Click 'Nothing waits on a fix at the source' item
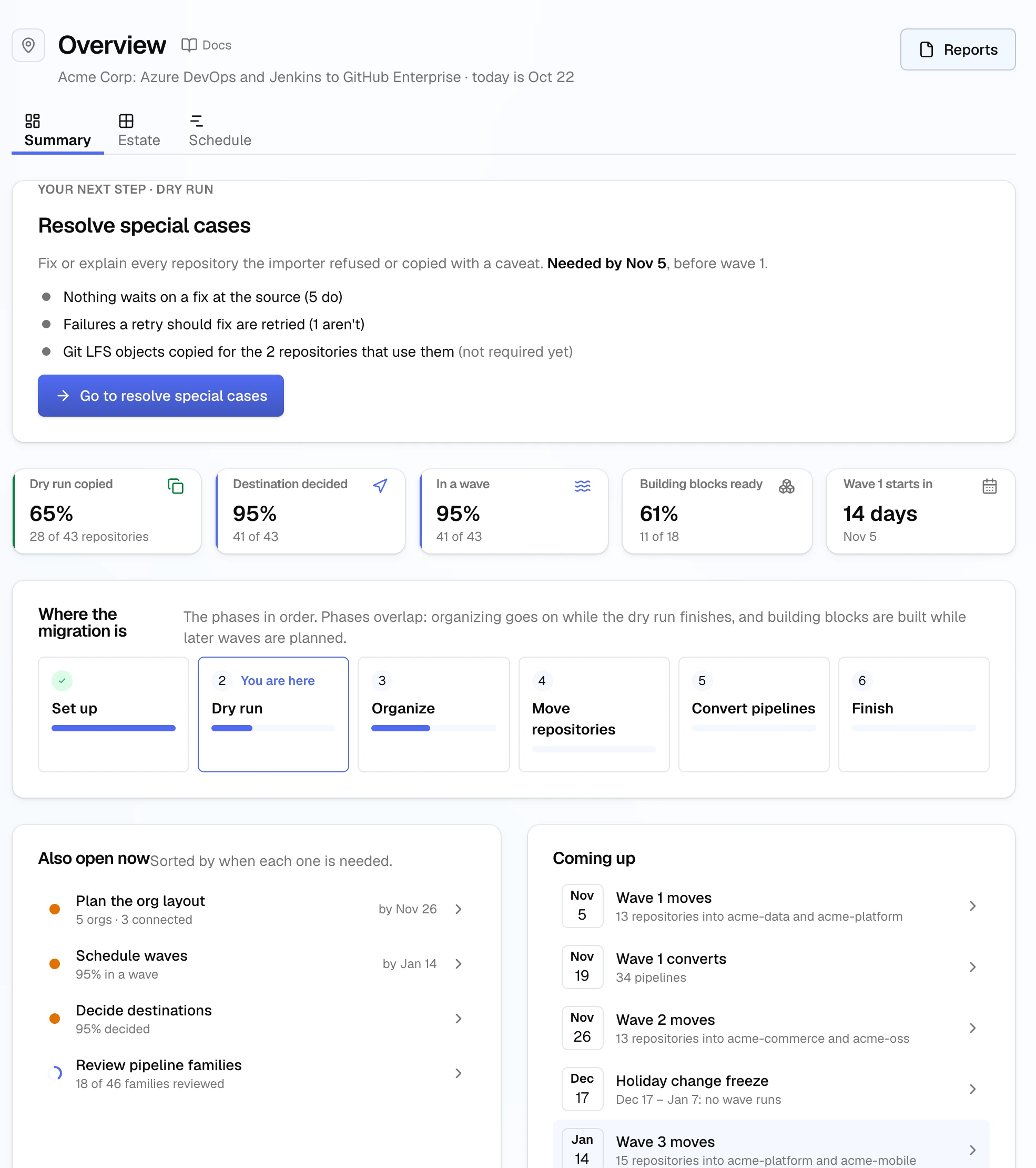The image size is (1036, 1168). [203, 297]
